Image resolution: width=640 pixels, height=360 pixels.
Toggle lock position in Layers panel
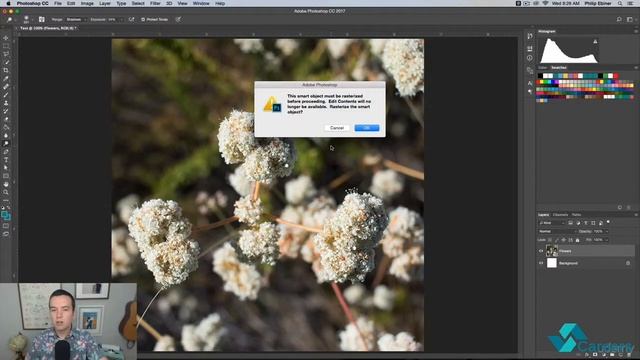564,240
